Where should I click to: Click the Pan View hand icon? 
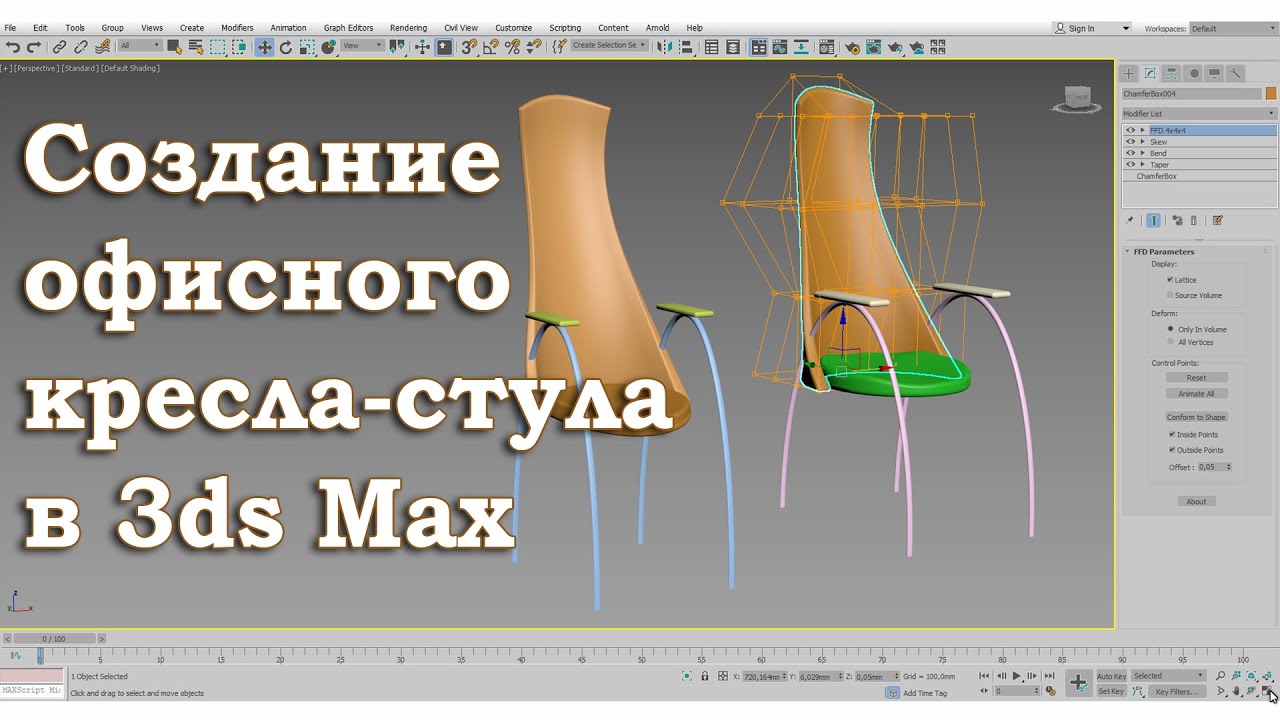click(1236, 691)
